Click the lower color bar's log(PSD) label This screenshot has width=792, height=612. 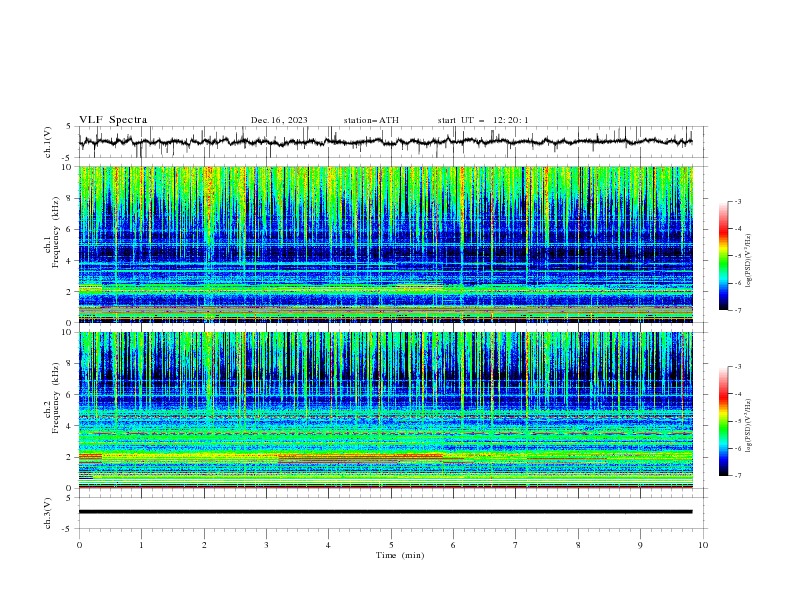[748, 426]
